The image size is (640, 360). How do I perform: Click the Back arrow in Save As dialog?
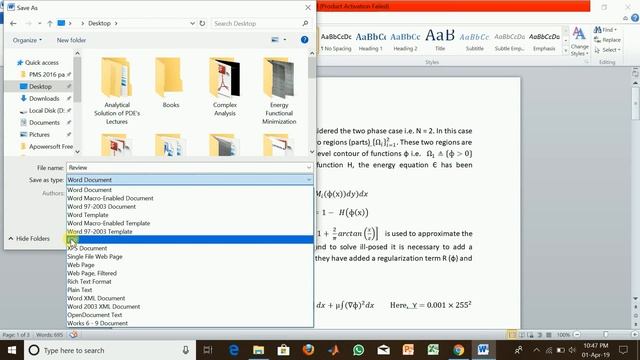[13, 24]
